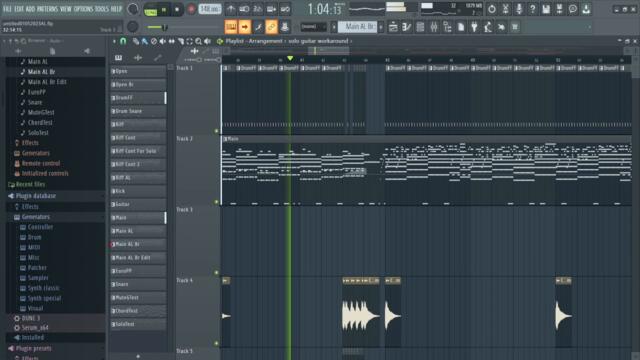Open the FILE menu
The height and width of the screenshot is (360, 640).
click(7, 9)
